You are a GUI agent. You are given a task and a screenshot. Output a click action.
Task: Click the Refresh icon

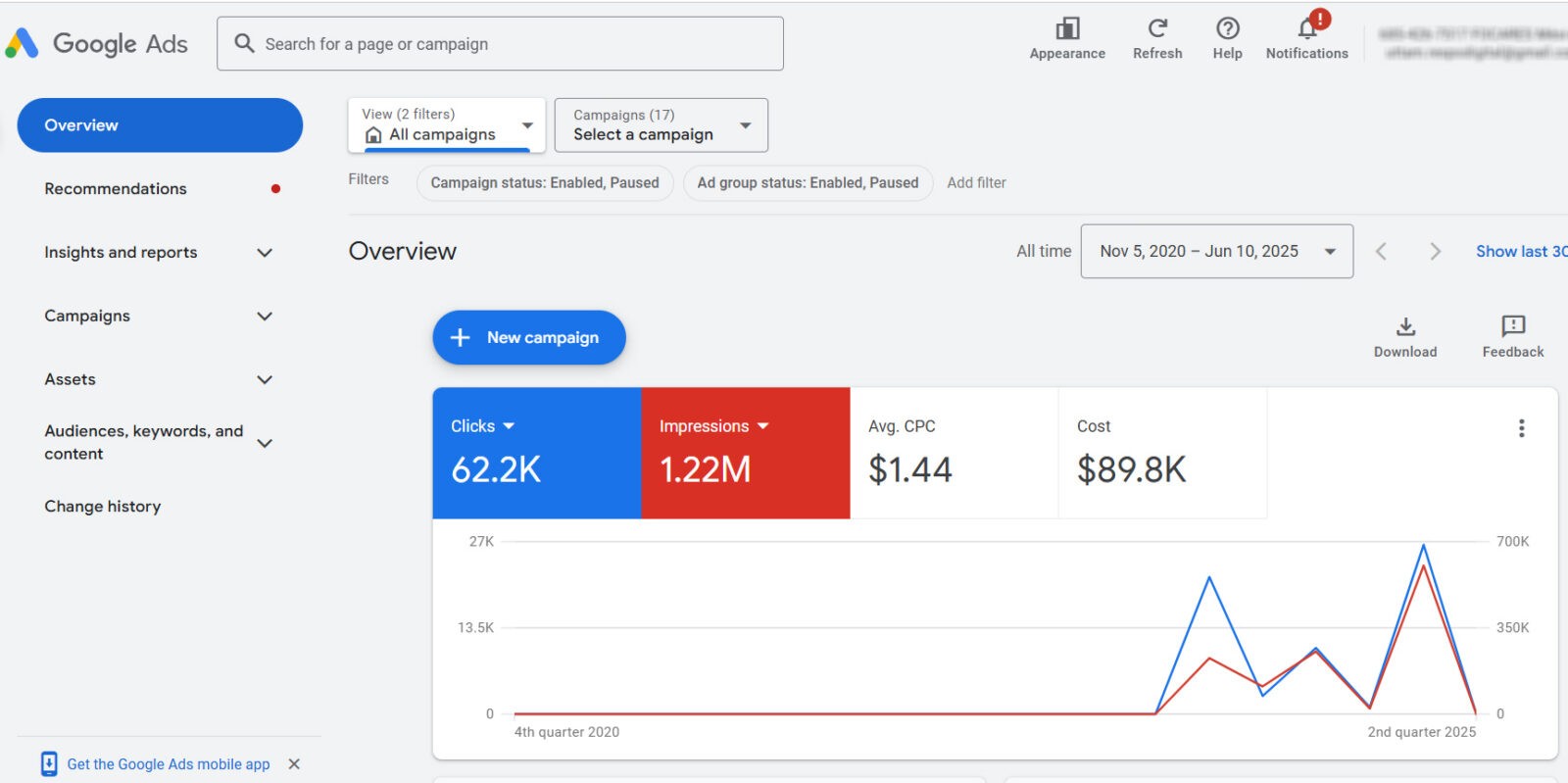(x=1157, y=27)
